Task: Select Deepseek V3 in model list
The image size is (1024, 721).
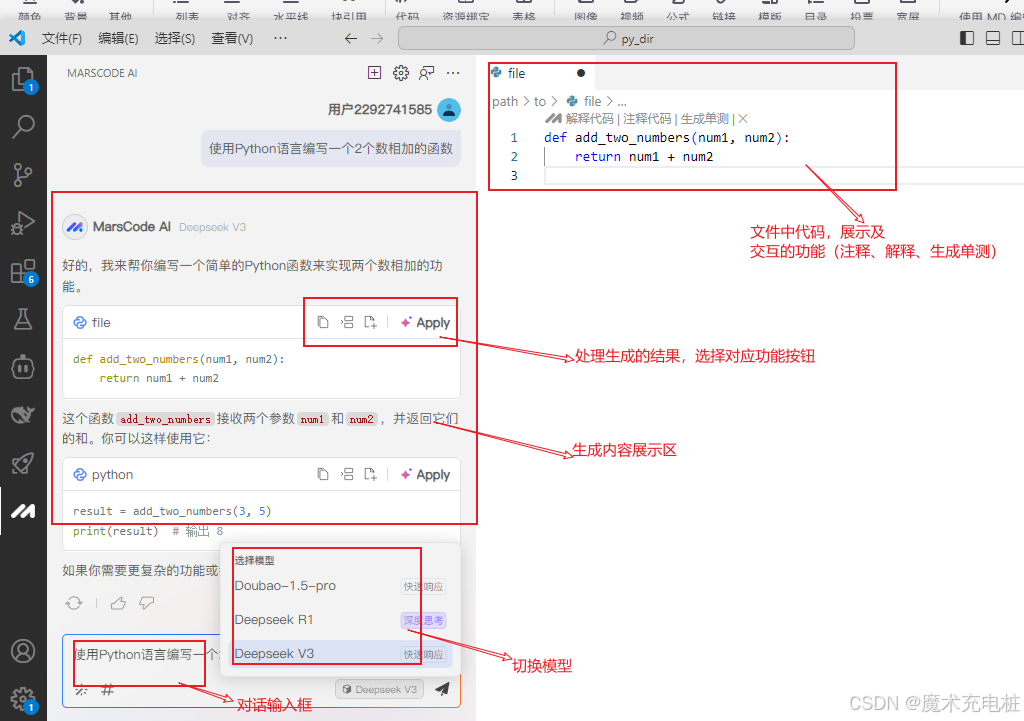Action: tap(340, 654)
